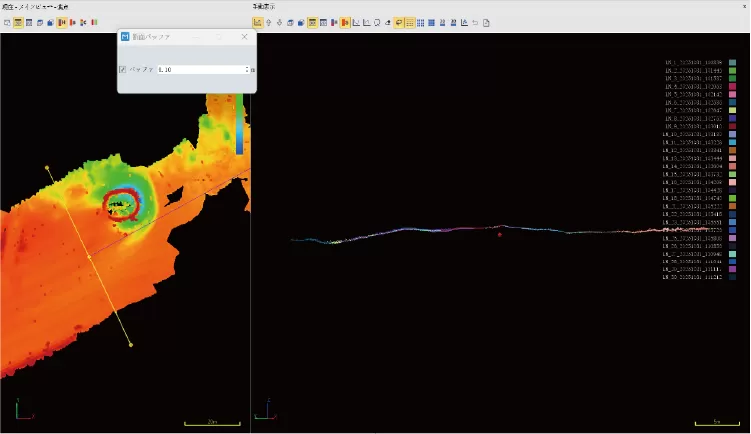Viewport: 751px width, 434px height.
Task: Toggle the バッファ checkbox in the dialog
Action: coord(122,70)
